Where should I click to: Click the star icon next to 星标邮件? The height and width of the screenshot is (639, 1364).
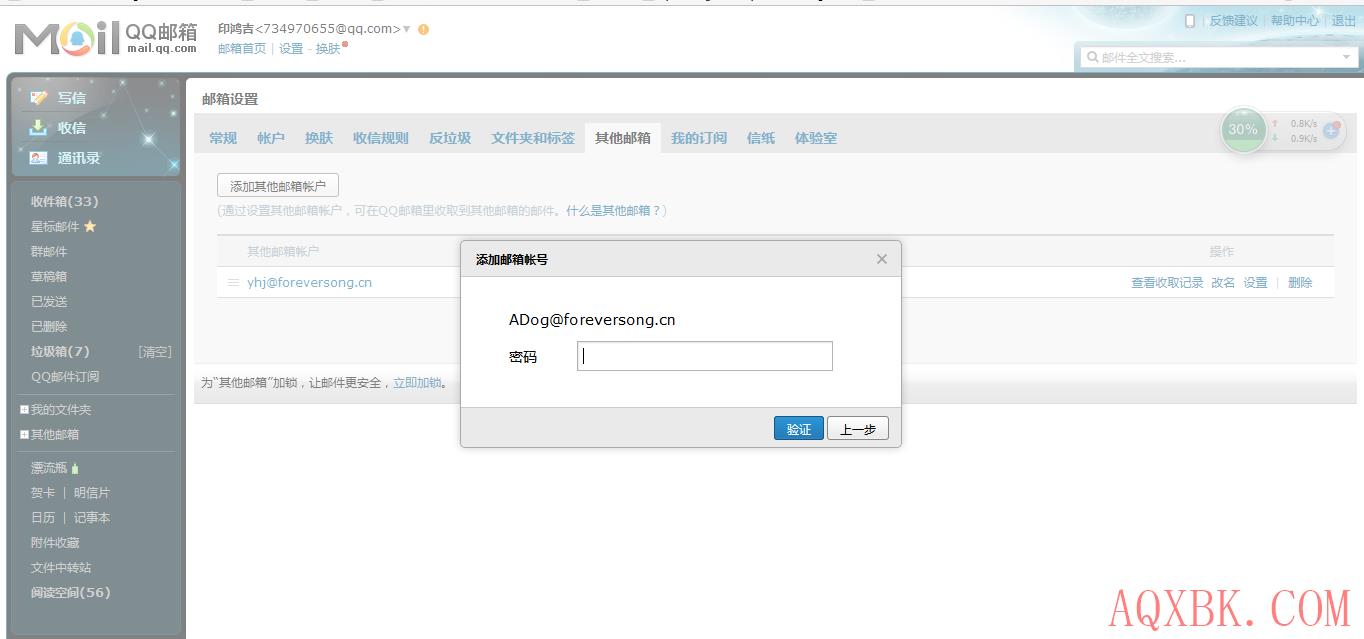point(90,226)
